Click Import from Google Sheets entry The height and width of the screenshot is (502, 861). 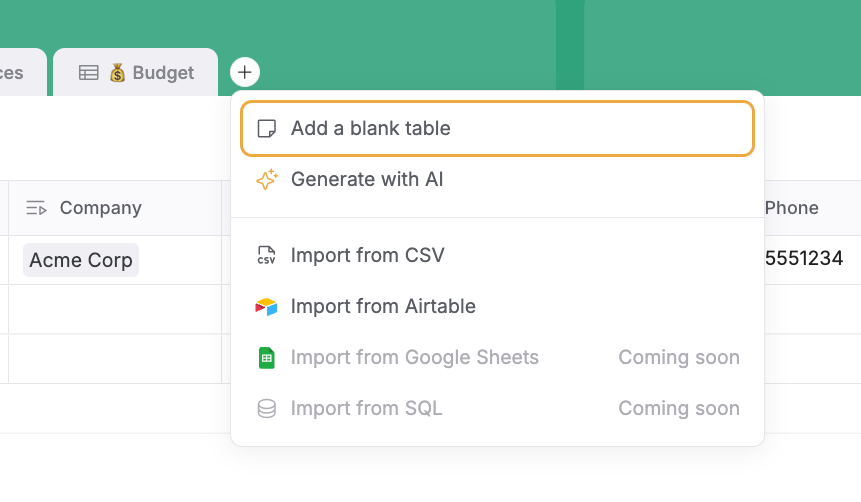(x=414, y=358)
